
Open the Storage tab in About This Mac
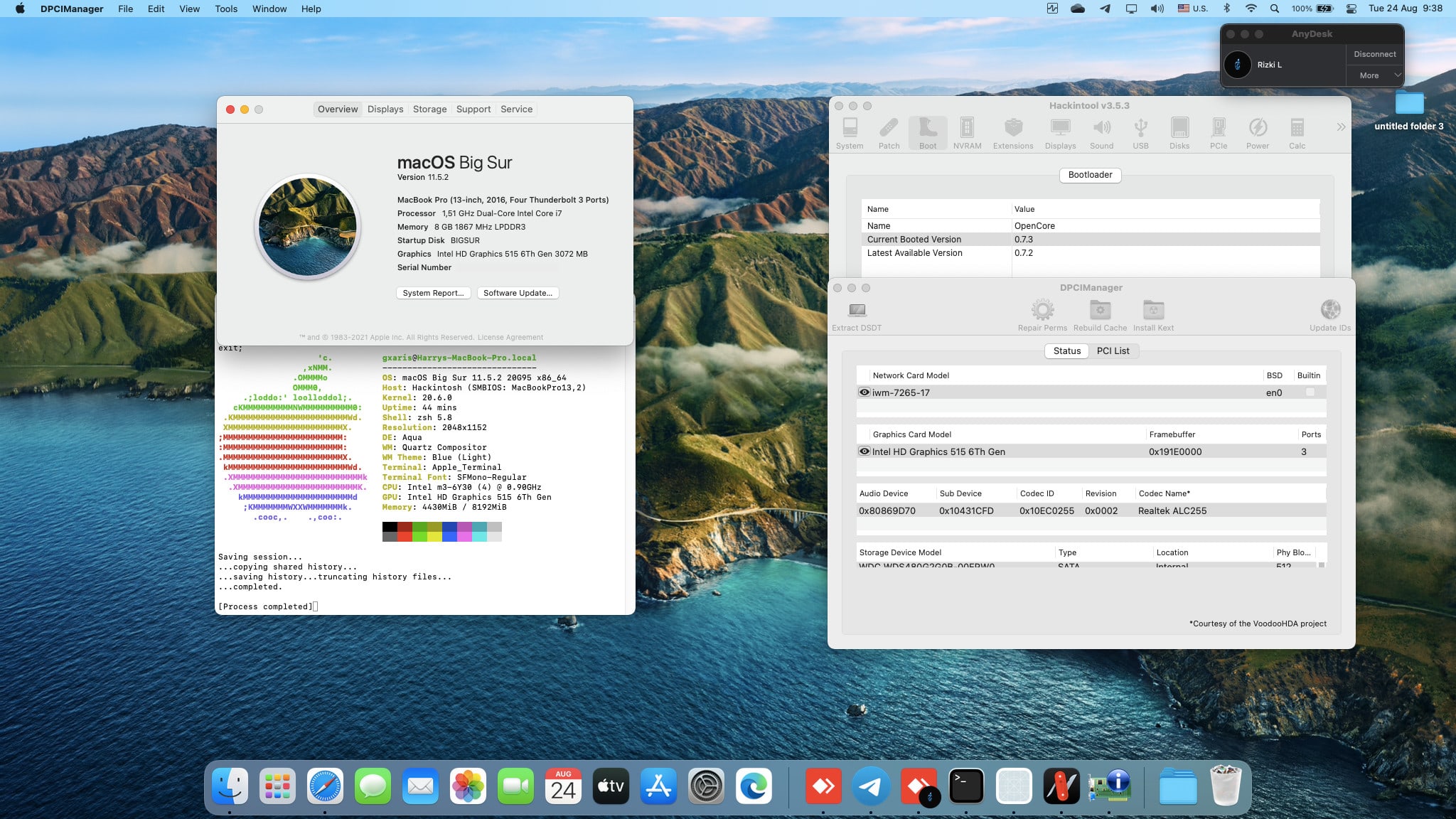(429, 109)
